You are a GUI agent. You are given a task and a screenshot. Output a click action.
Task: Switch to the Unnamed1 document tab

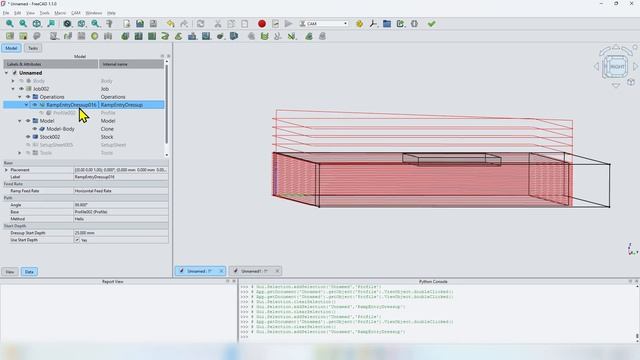(254, 271)
